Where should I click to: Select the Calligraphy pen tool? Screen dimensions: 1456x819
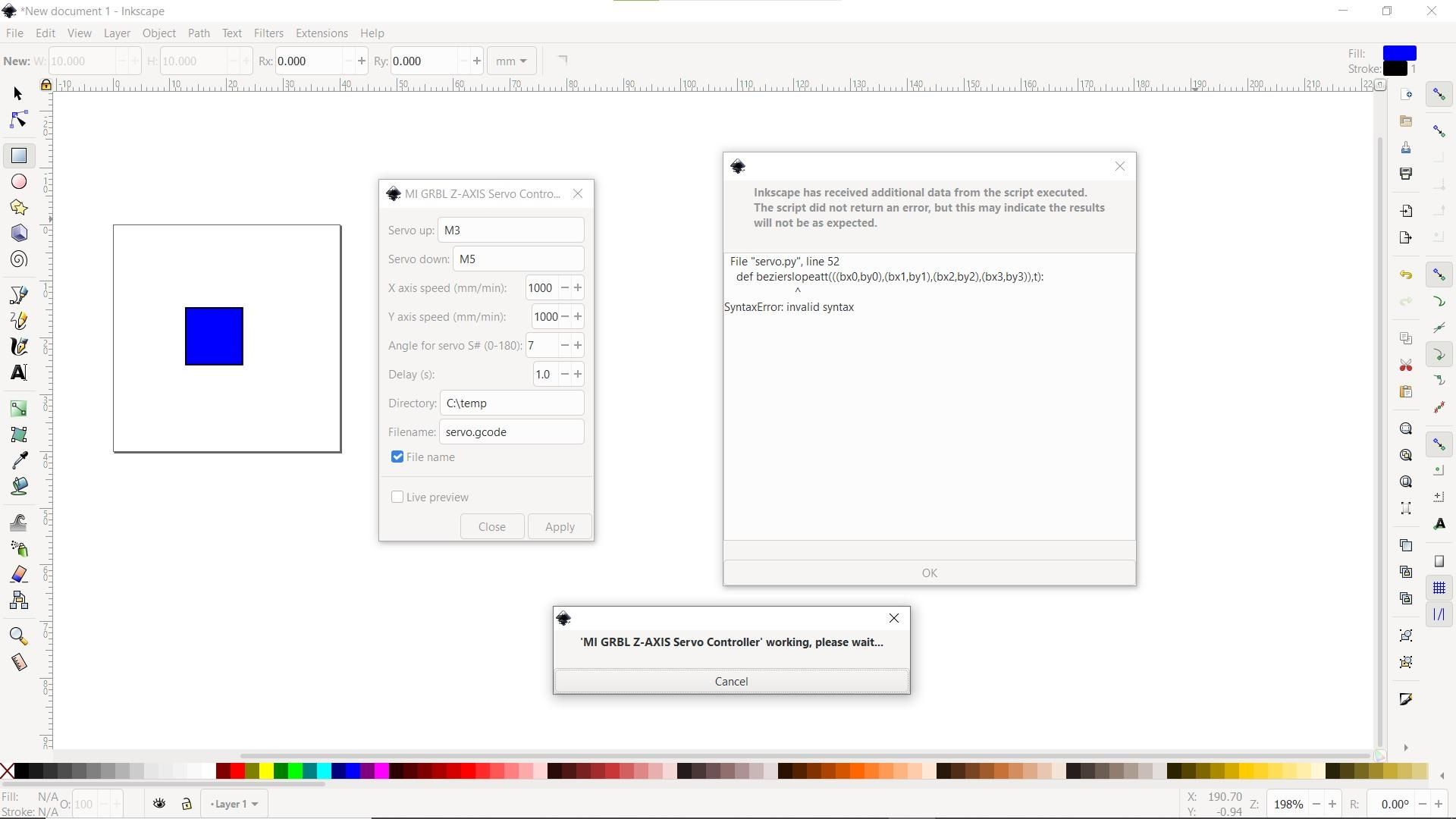pyautogui.click(x=19, y=347)
